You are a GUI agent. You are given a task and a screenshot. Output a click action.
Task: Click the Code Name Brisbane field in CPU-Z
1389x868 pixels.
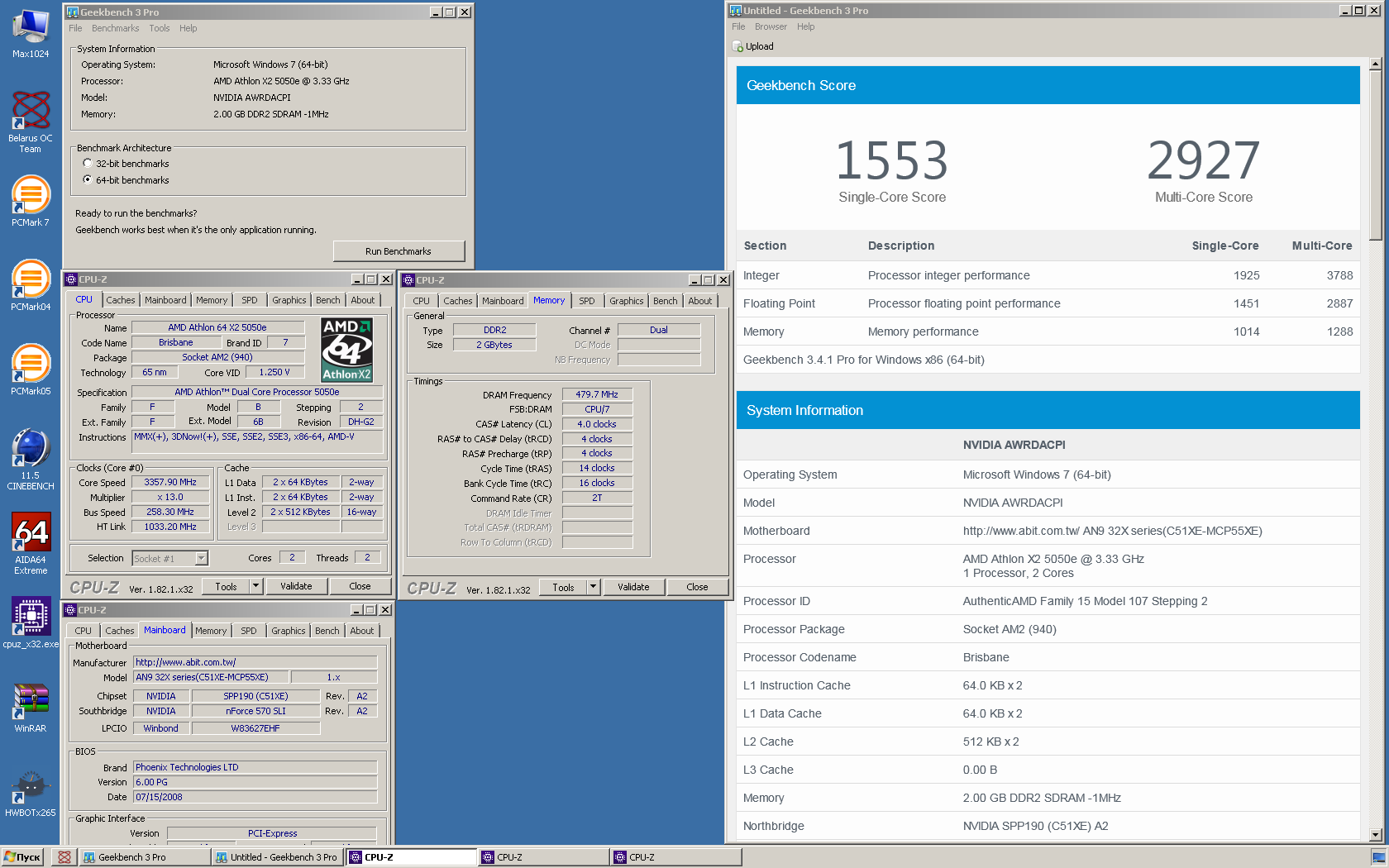click(176, 342)
